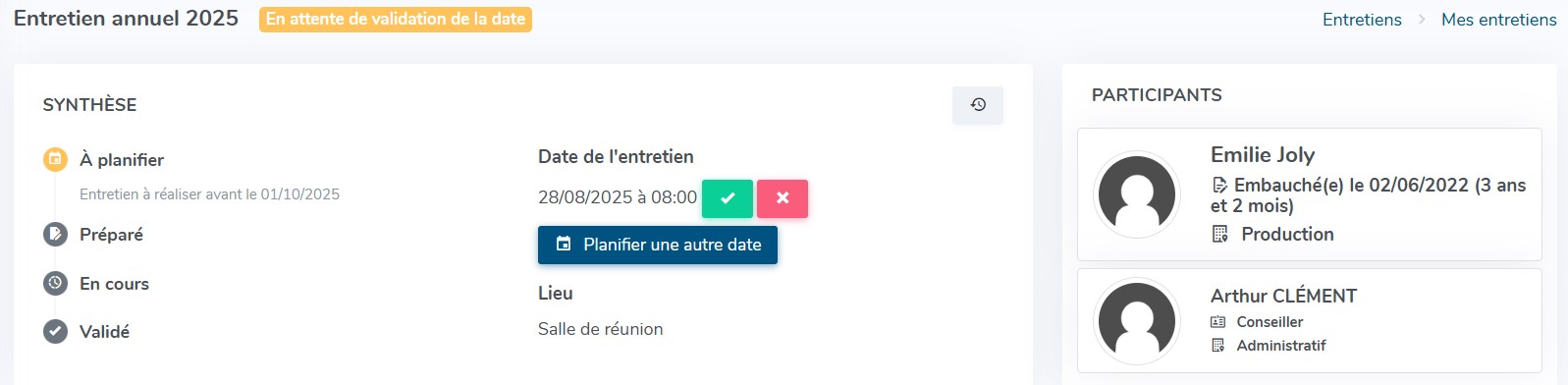Click the Conseiller role card icon
The height and width of the screenshot is (385, 1568).
tap(1218, 322)
